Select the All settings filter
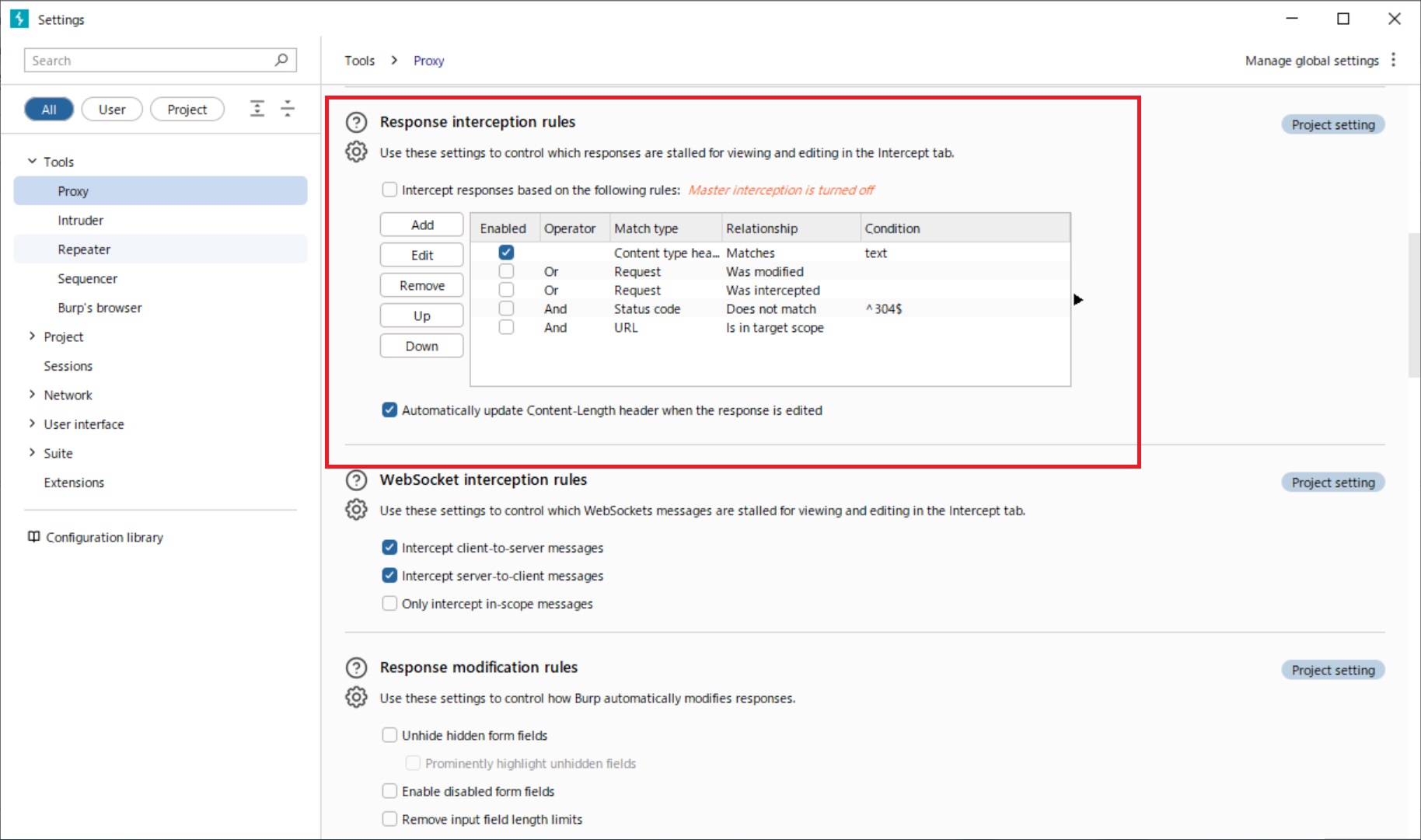 (49, 110)
